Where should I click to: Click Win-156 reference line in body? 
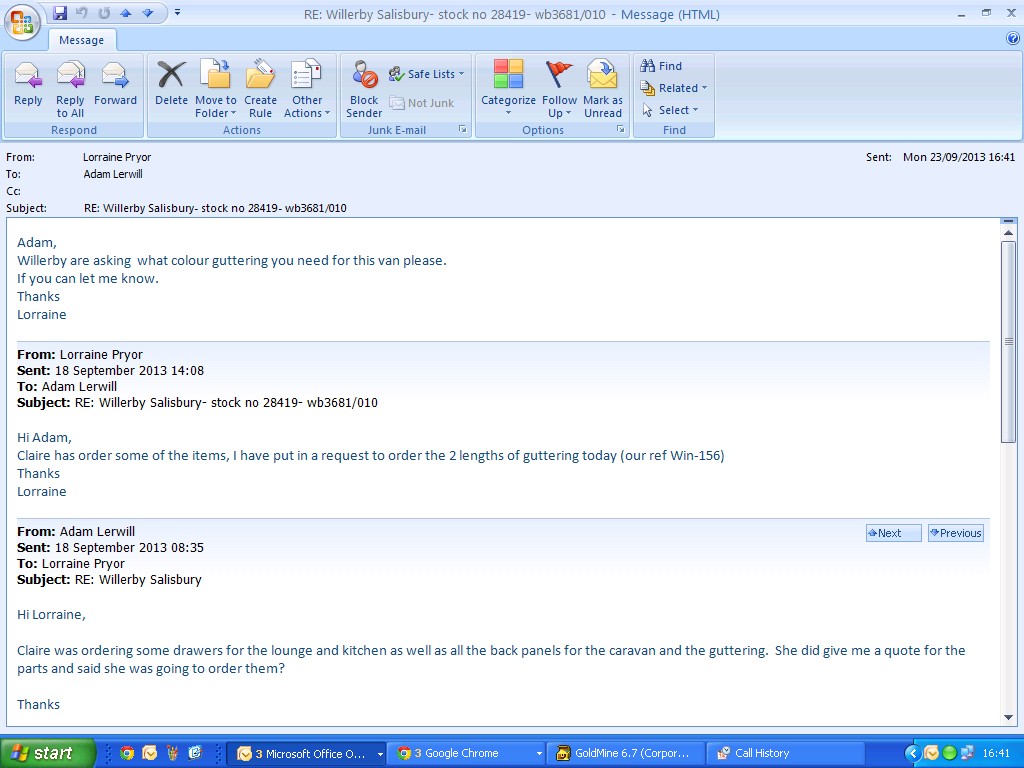pos(370,456)
